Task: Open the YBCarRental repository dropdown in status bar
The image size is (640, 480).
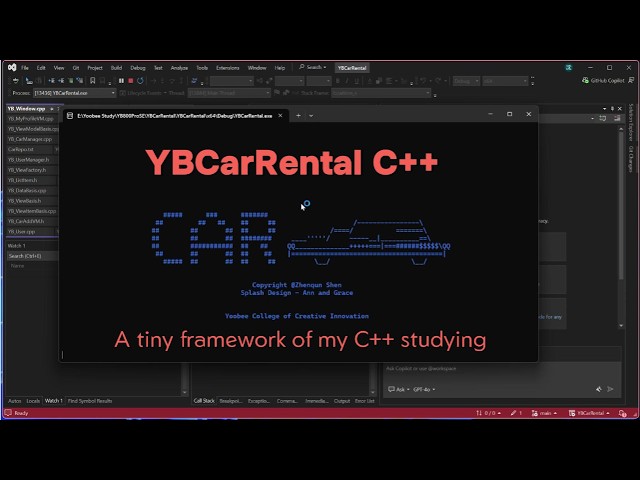Action: click(589, 413)
